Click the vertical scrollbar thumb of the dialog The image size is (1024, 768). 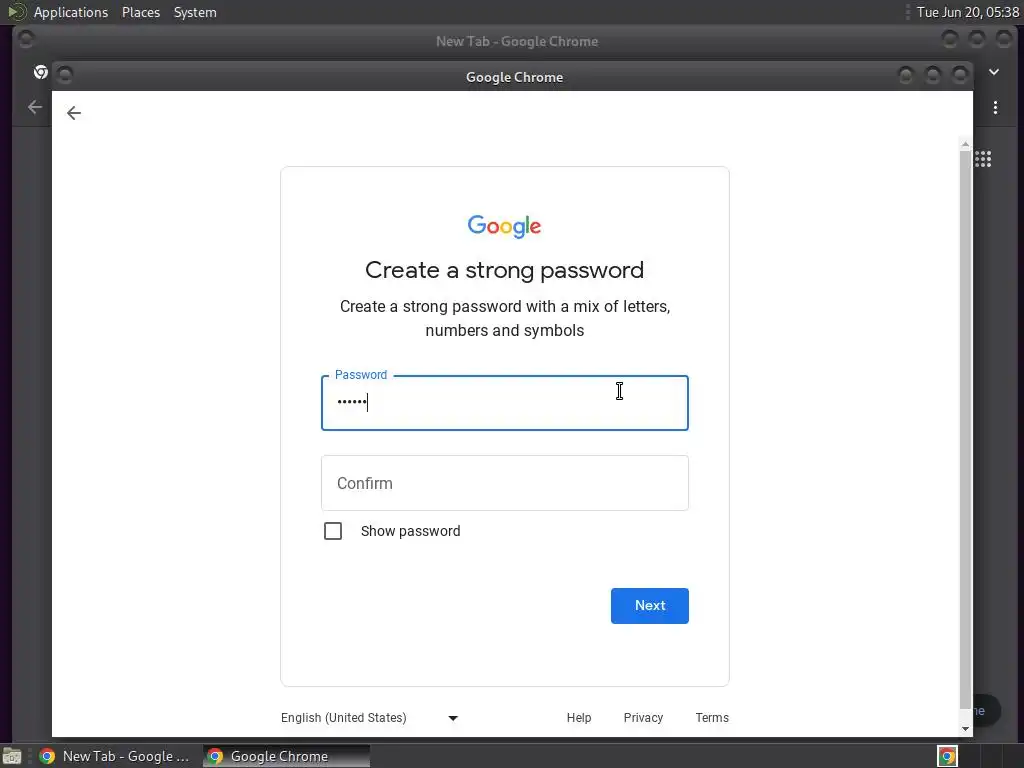pyautogui.click(x=965, y=431)
